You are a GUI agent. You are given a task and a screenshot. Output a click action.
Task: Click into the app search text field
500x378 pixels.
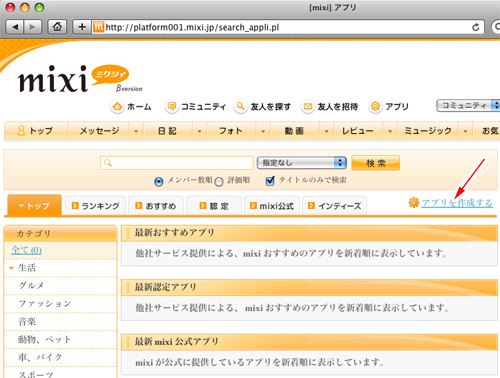click(x=177, y=163)
